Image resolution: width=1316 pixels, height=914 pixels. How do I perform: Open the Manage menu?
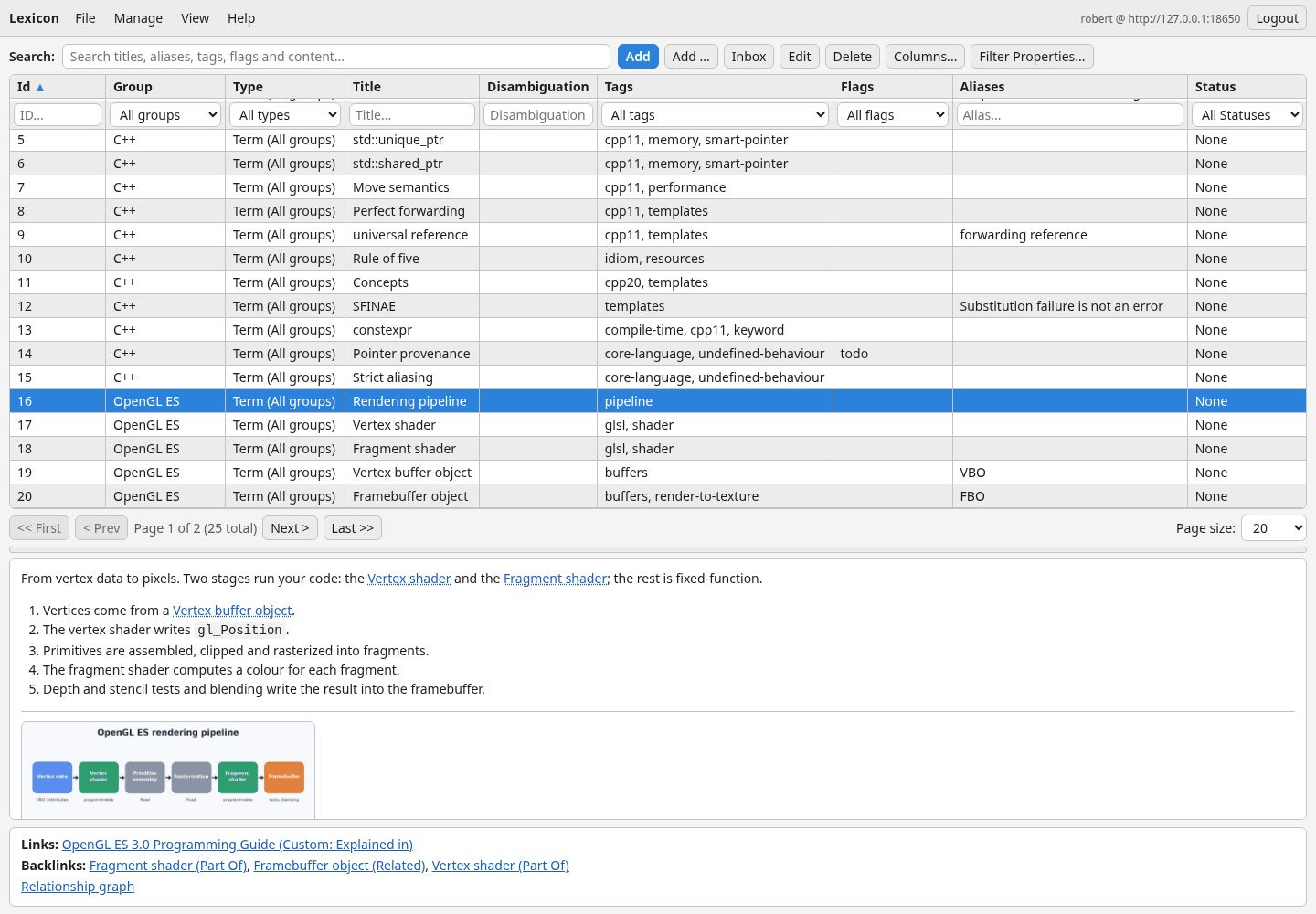[x=138, y=18]
